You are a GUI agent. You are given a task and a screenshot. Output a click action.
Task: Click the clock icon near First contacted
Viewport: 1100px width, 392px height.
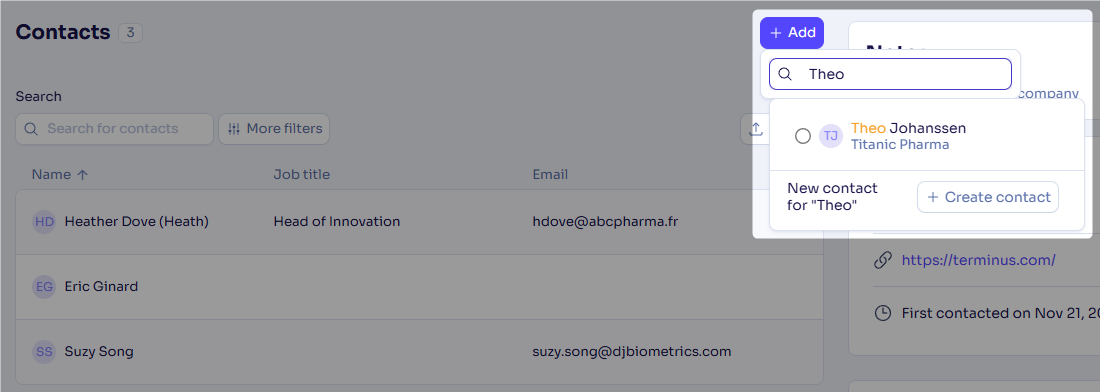pyautogui.click(x=883, y=313)
